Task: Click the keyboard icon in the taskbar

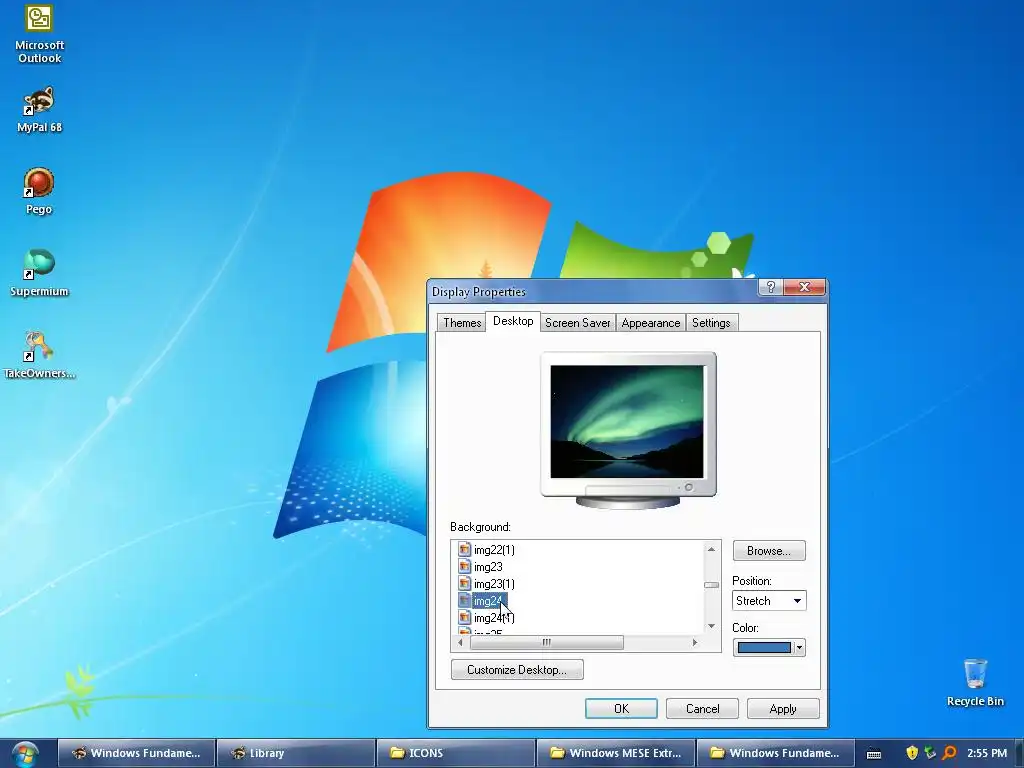Action: [x=874, y=754]
